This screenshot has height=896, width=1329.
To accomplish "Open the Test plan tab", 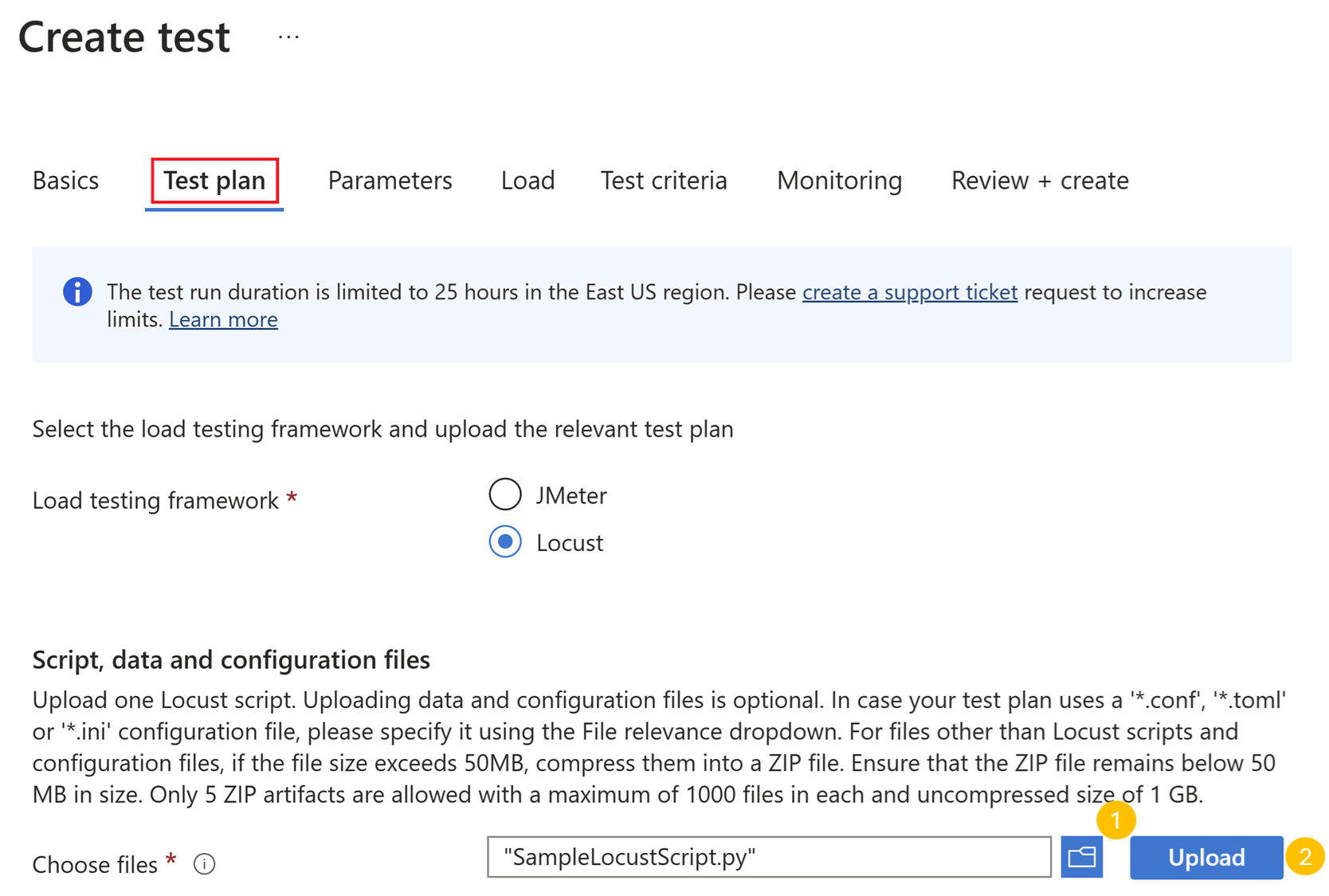I will [214, 180].
